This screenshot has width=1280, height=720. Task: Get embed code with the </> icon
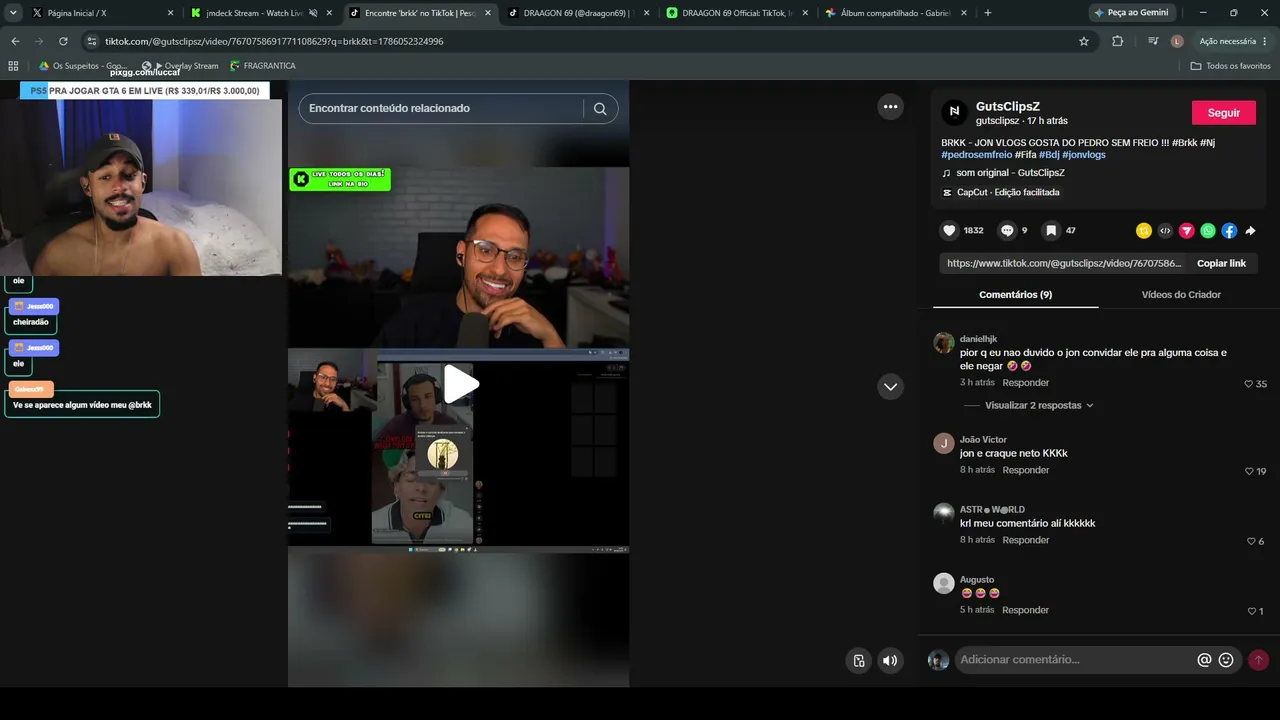click(1165, 231)
